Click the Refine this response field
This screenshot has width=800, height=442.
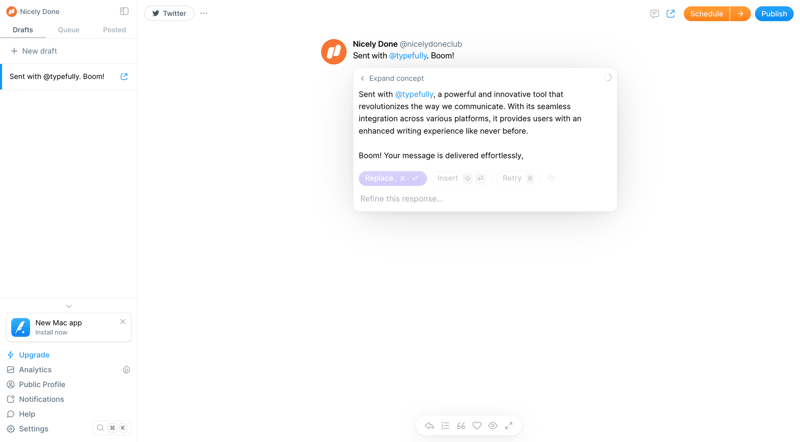pos(484,199)
